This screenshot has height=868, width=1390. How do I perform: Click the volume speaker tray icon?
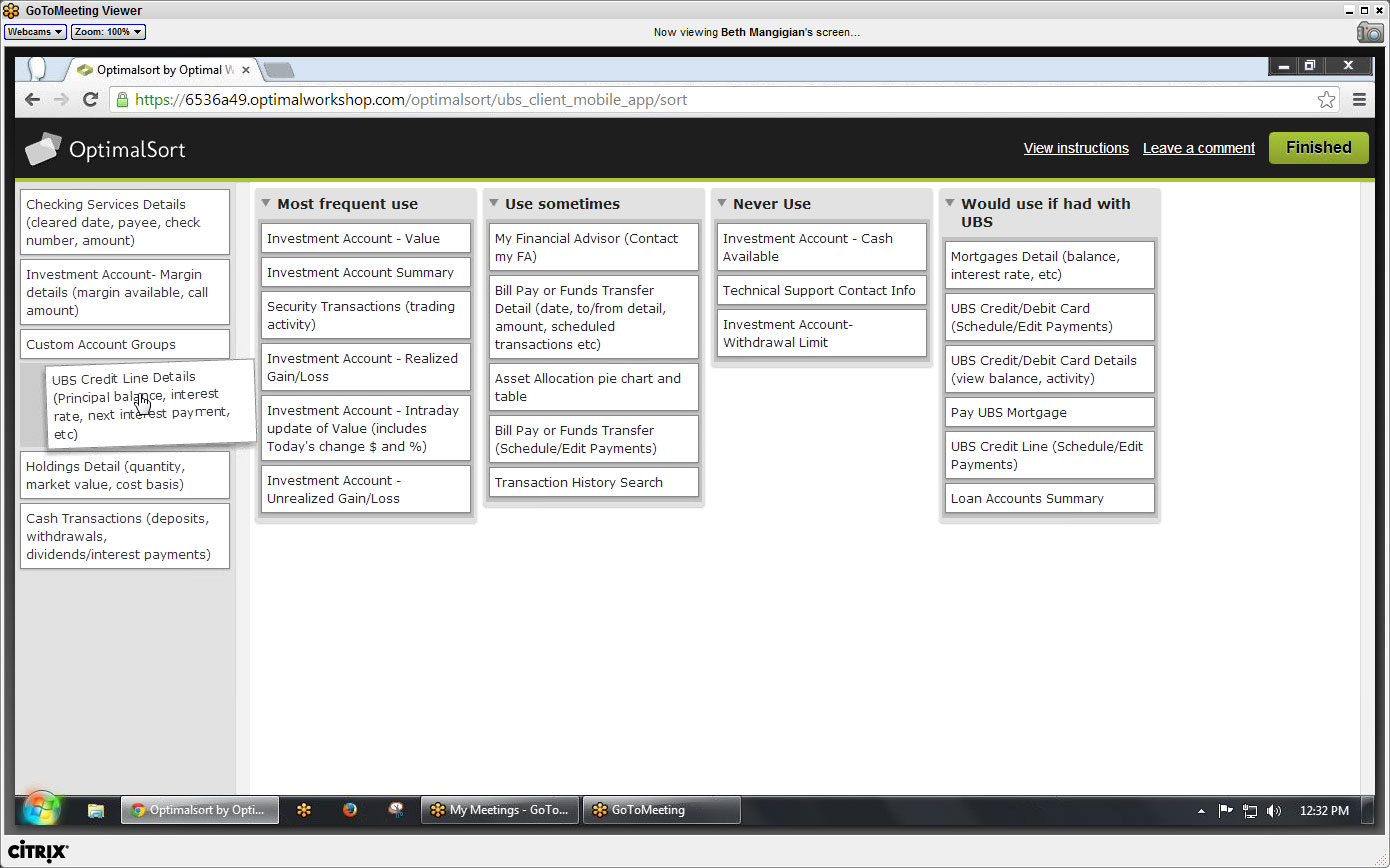point(1274,811)
